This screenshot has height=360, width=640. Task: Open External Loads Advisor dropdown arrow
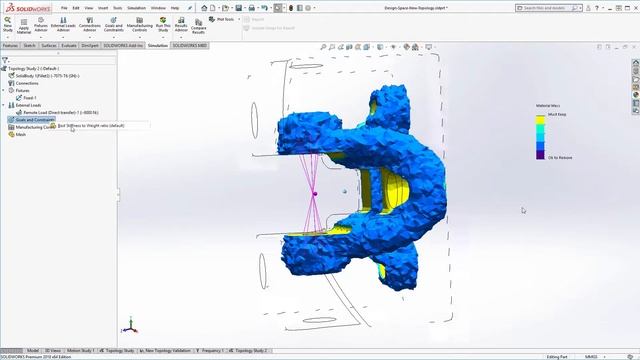pos(63,37)
